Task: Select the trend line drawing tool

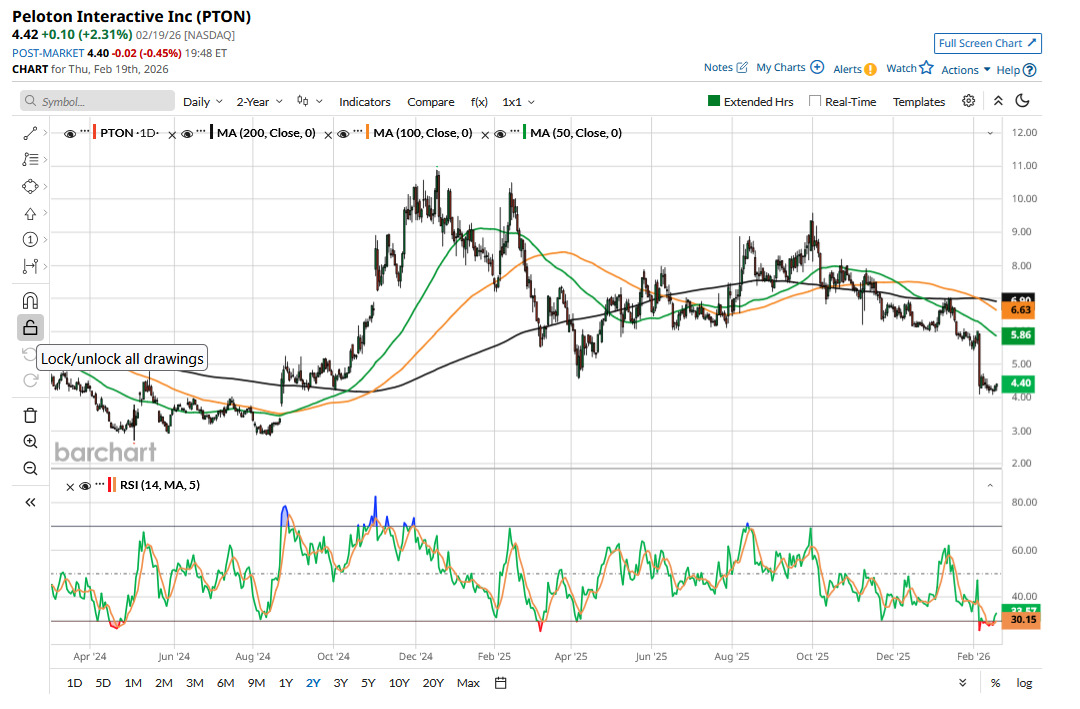Action: [x=30, y=132]
